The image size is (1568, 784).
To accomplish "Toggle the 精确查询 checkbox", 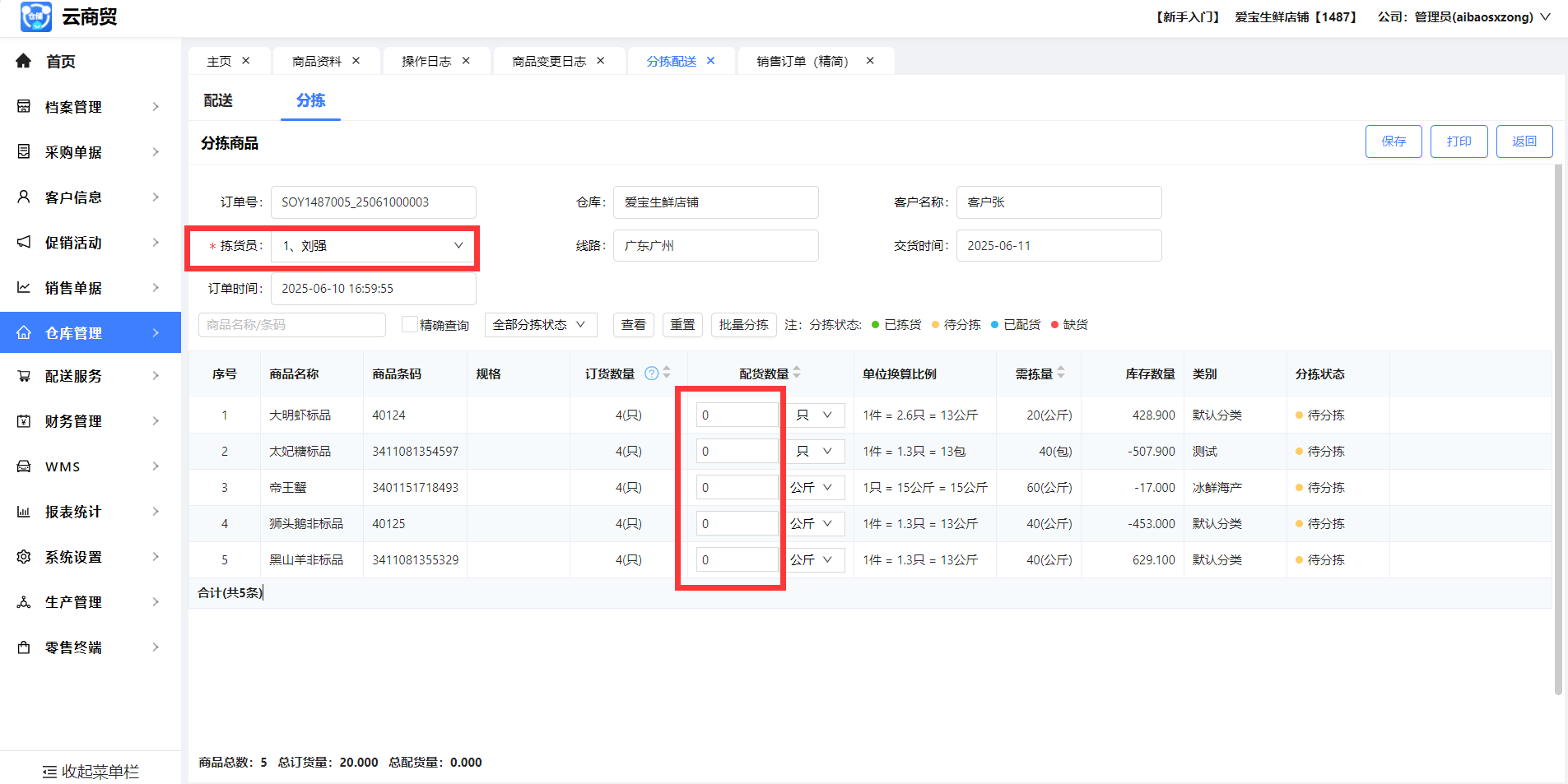I will tap(409, 324).
